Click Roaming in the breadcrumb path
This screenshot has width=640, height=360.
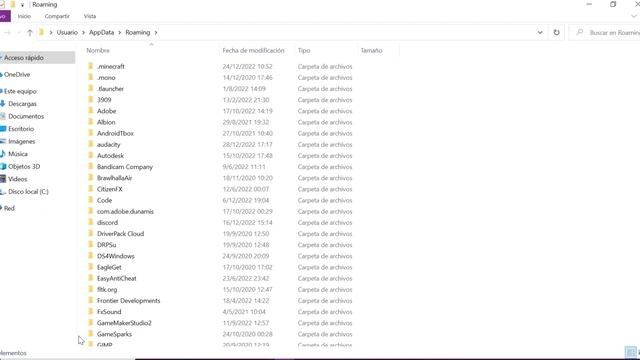pos(138,32)
